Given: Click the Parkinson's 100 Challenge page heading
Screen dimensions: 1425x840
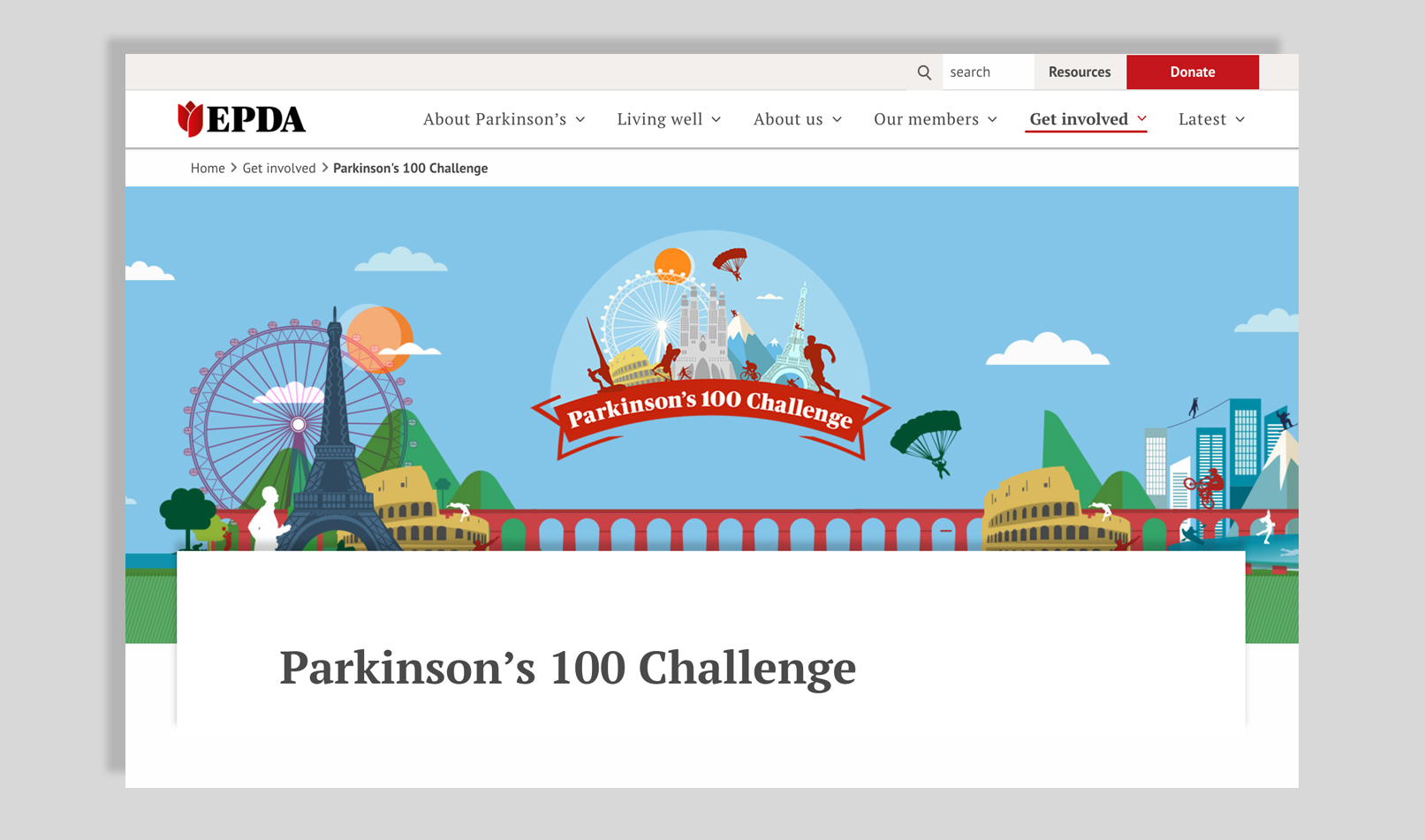Looking at the screenshot, I should click(x=568, y=667).
